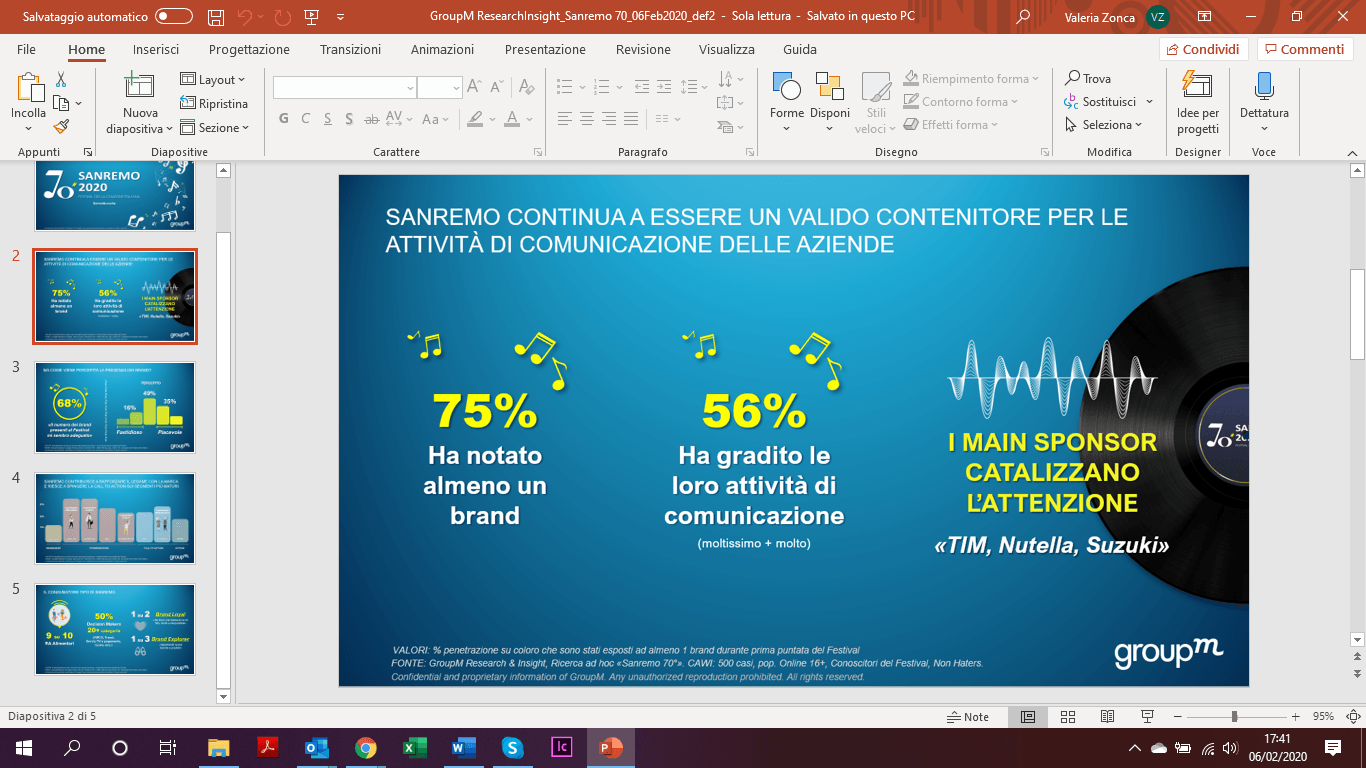Select slide 3 thumbnail
Viewport: 1366px width, 768px height.
[x=115, y=407]
